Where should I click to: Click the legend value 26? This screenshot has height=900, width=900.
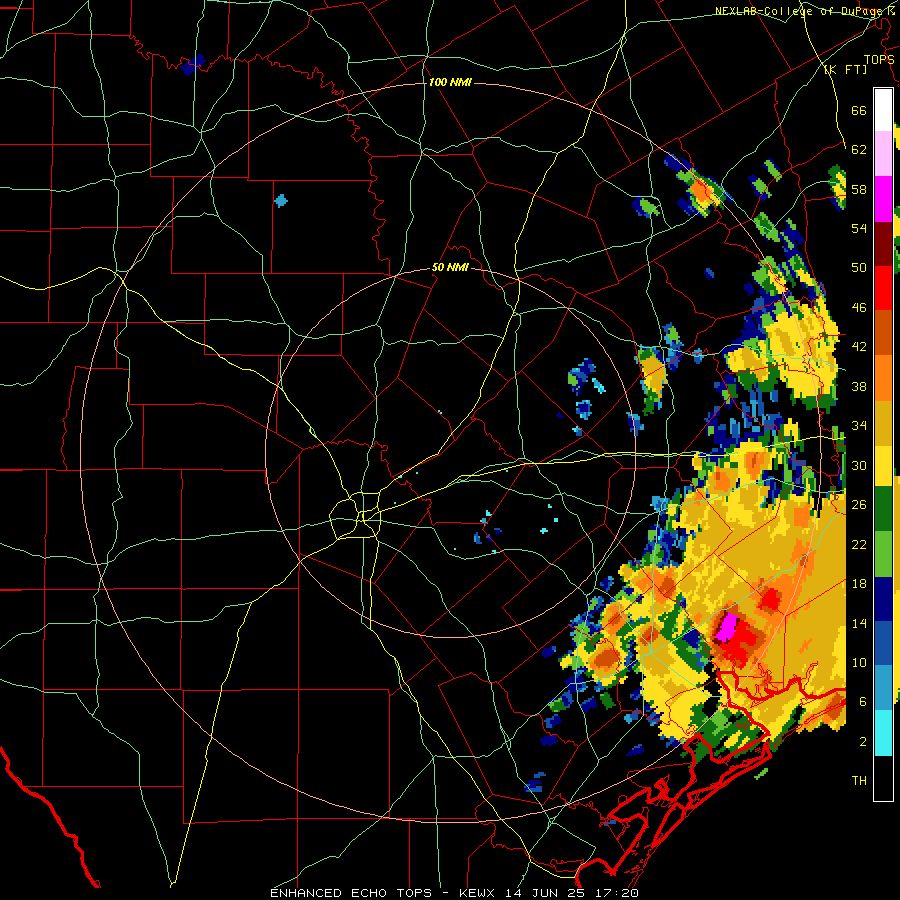pos(859,505)
